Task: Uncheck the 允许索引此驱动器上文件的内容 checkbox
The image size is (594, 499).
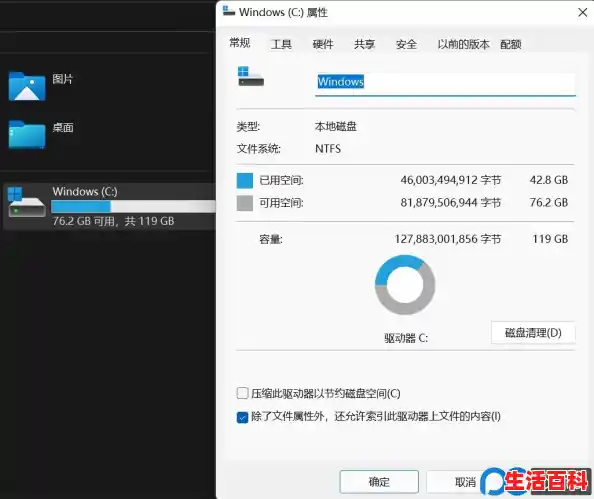Action: pyautogui.click(x=242, y=417)
